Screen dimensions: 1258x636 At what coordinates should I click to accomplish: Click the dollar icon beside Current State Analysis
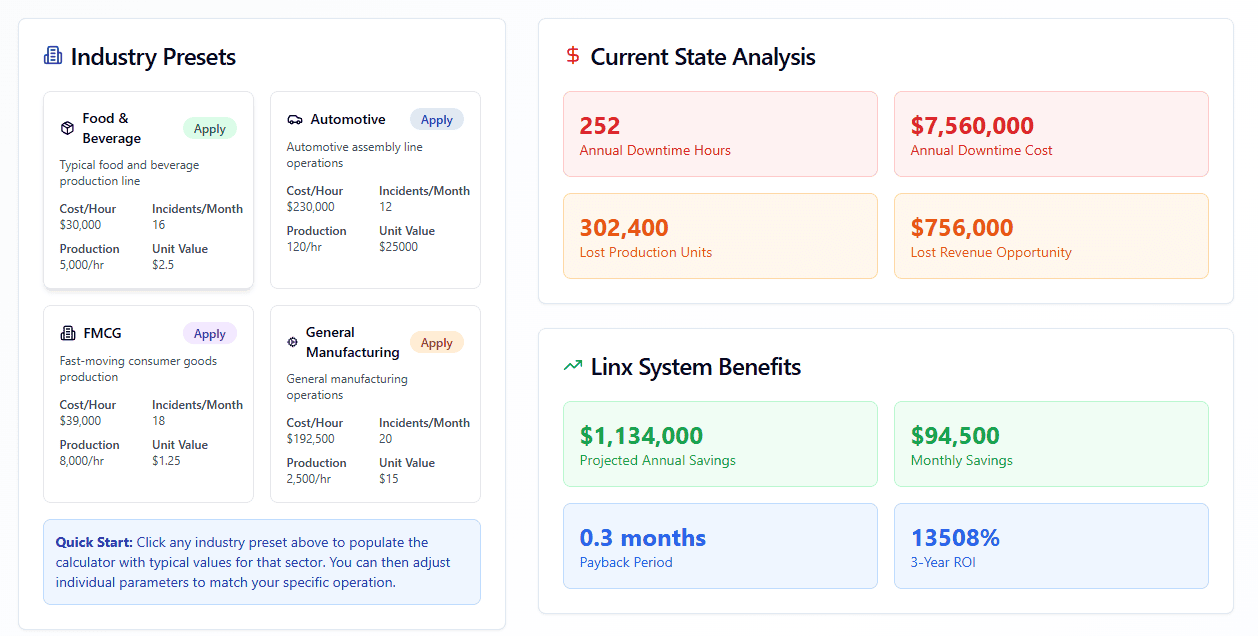pyautogui.click(x=573, y=56)
